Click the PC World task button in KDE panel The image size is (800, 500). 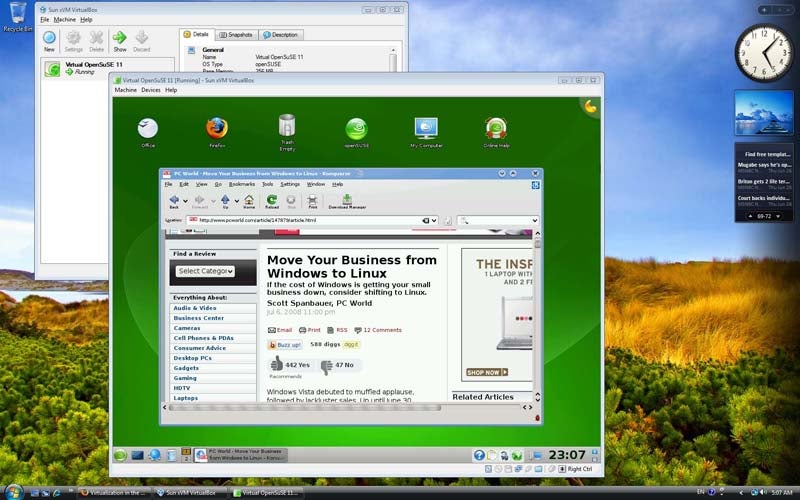click(241, 455)
